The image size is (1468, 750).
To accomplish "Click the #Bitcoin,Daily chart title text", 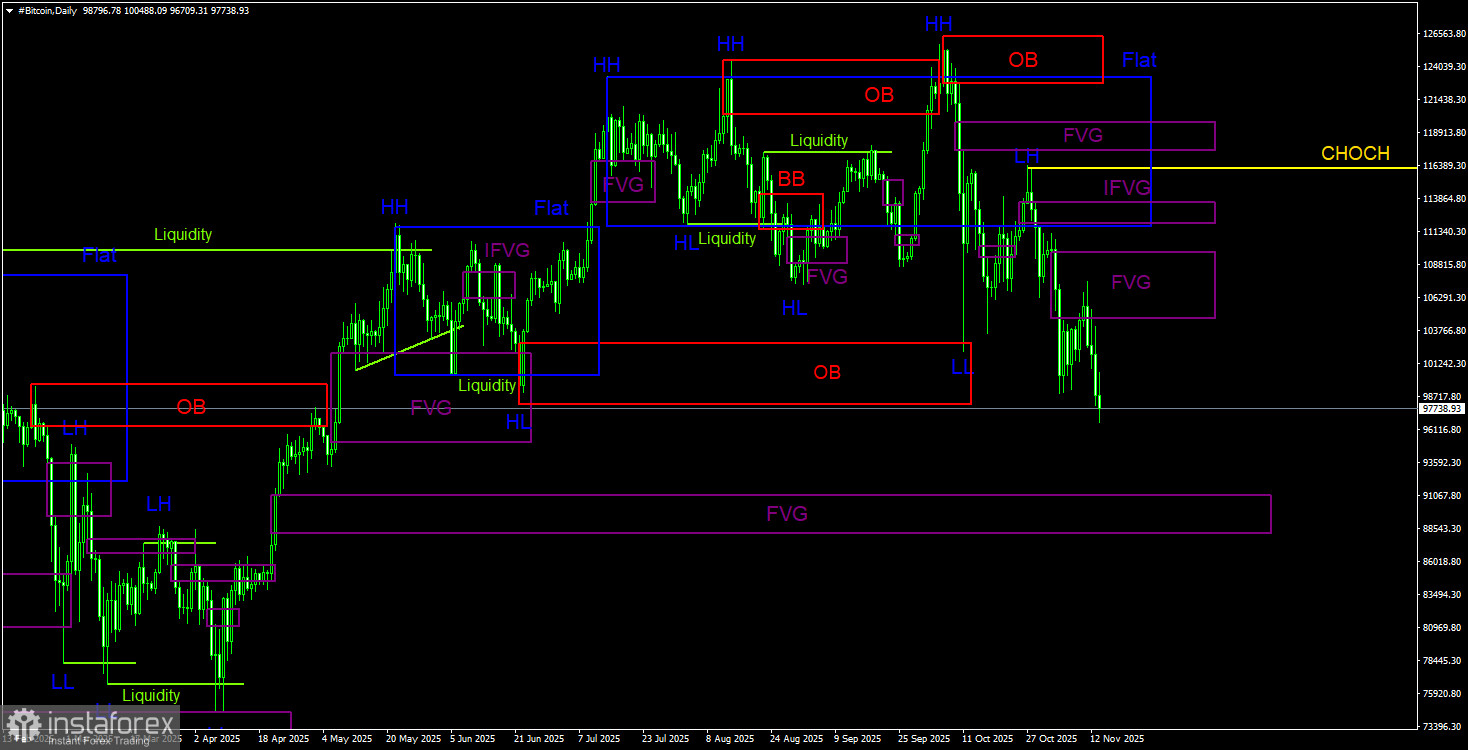I will [x=49, y=10].
